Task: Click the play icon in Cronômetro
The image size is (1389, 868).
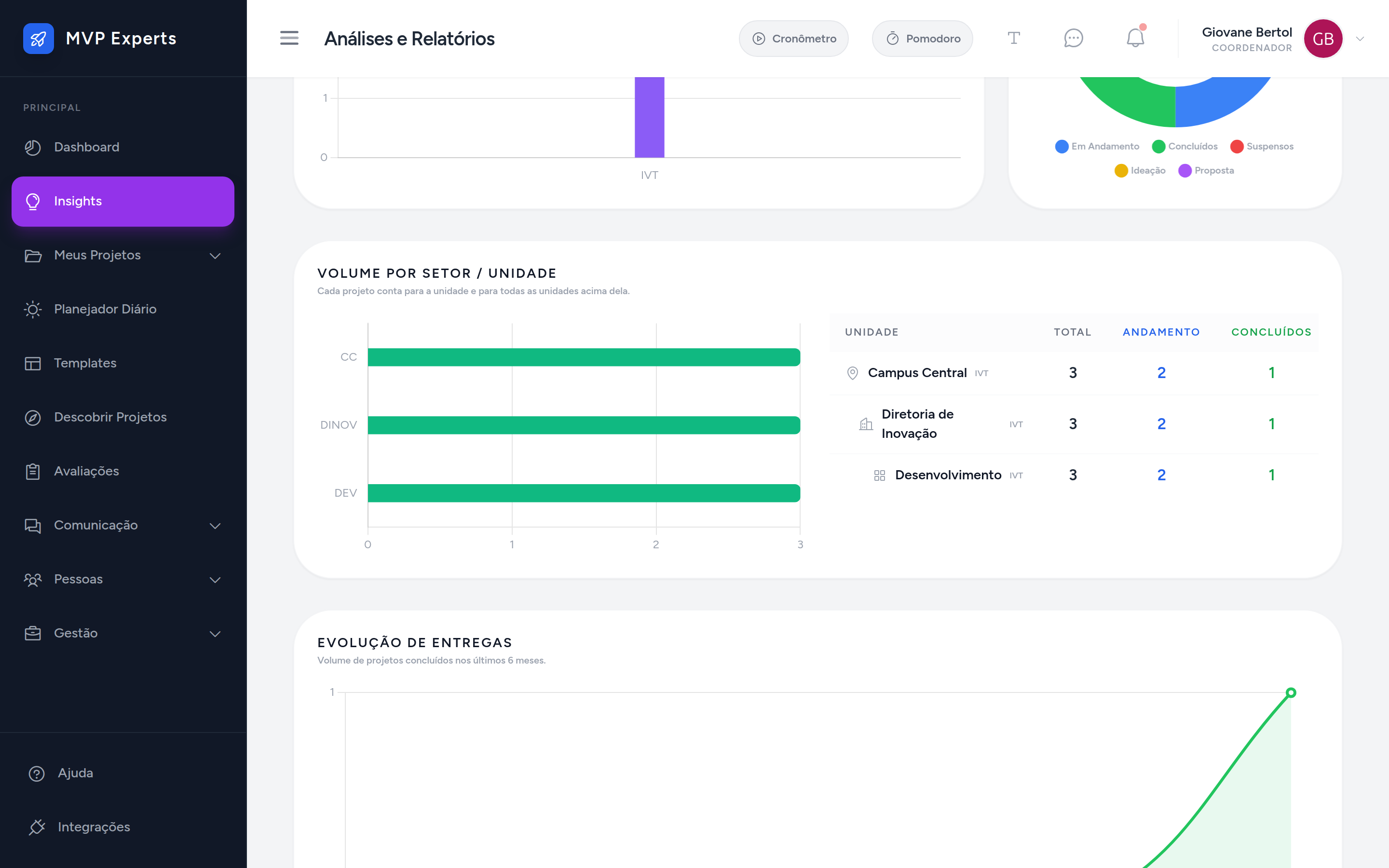Action: coord(759,39)
